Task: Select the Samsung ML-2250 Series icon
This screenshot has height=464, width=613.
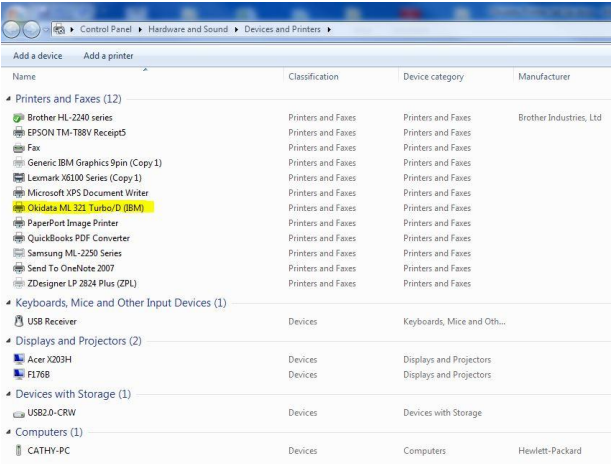Action: pyautogui.click(x=19, y=253)
